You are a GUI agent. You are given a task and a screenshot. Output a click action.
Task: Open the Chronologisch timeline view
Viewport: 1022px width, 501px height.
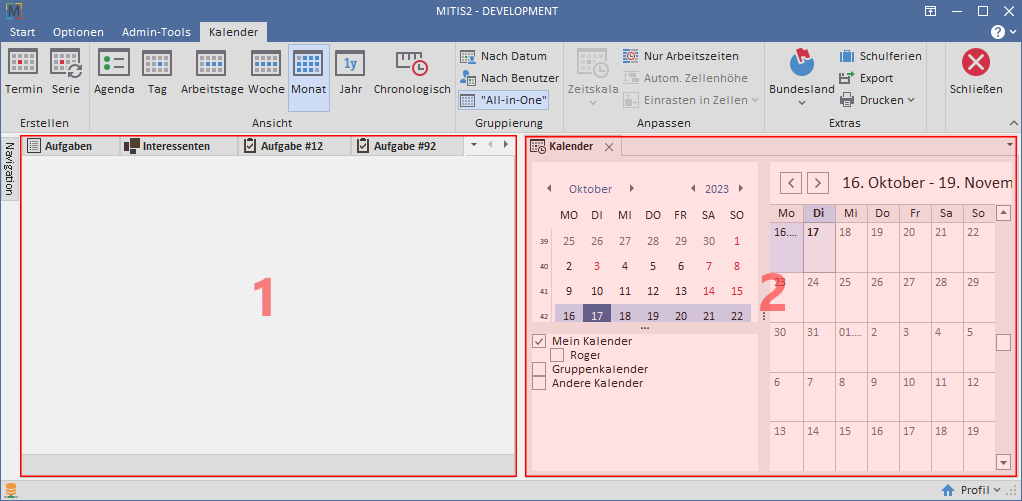point(411,65)
